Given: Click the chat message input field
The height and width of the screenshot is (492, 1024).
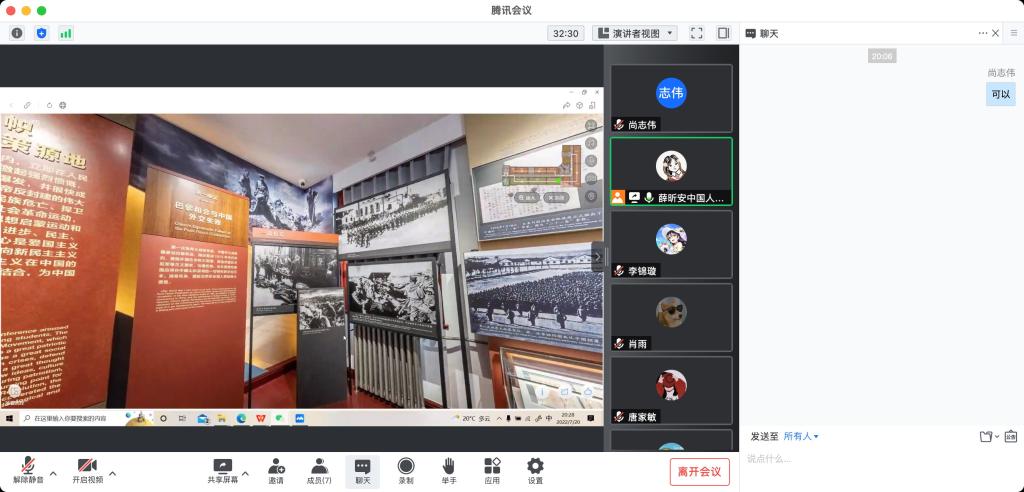Looking at the screenshot, I should point(880,459).
